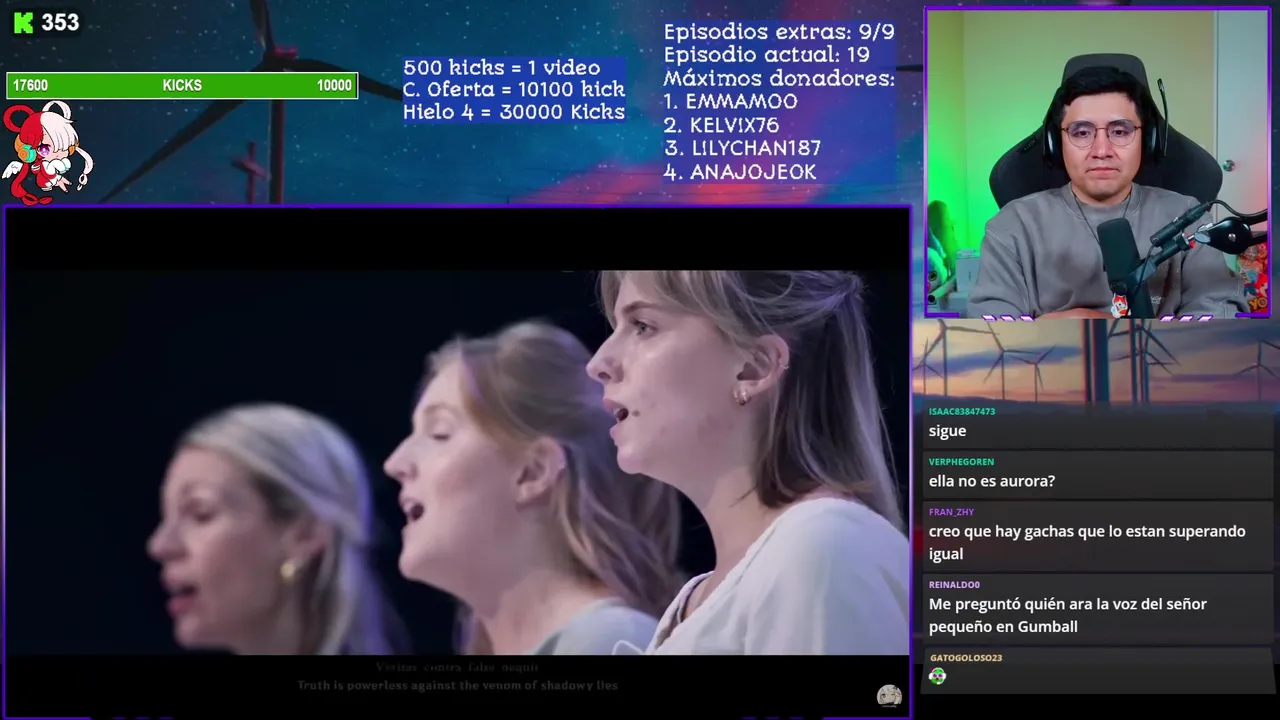Click the text 'Hielo 4 = 30000 Kicks'
The height and width of the screenshot is (720, 1280).
click(x=514, y=112)
